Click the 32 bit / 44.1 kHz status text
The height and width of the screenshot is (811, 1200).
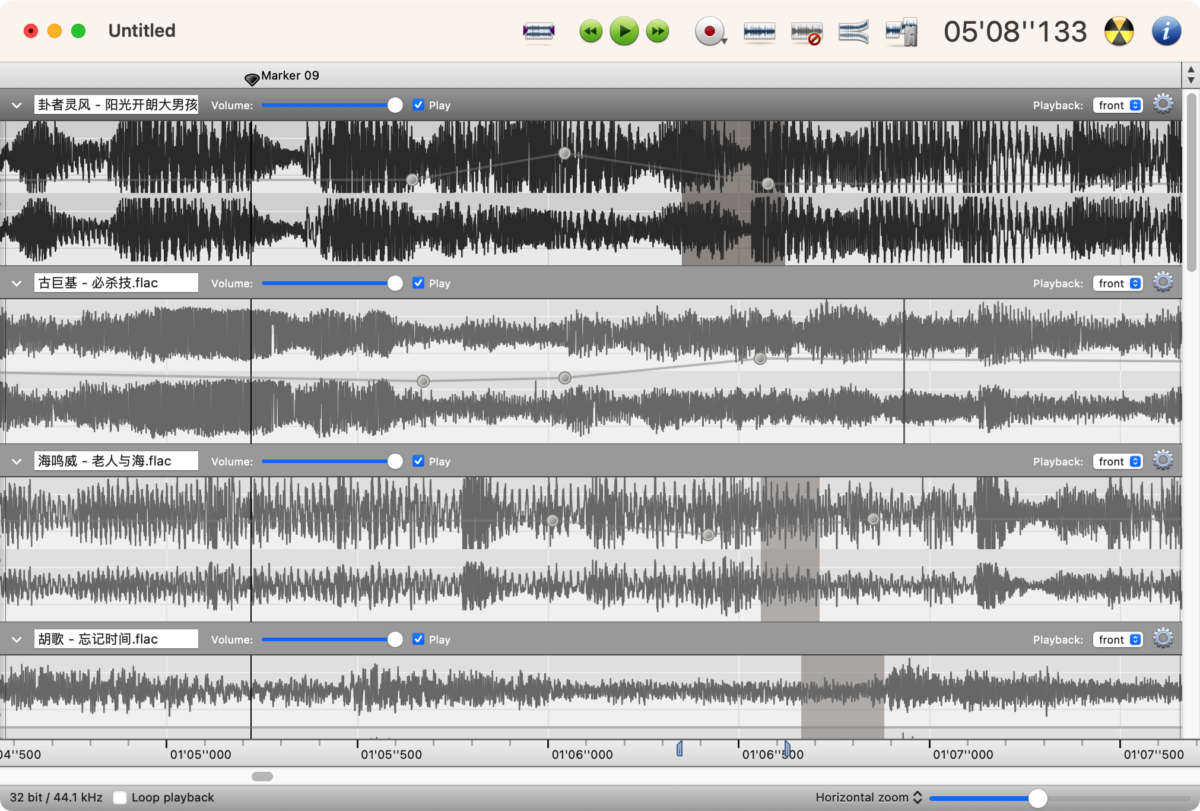[x=56, y=797]
